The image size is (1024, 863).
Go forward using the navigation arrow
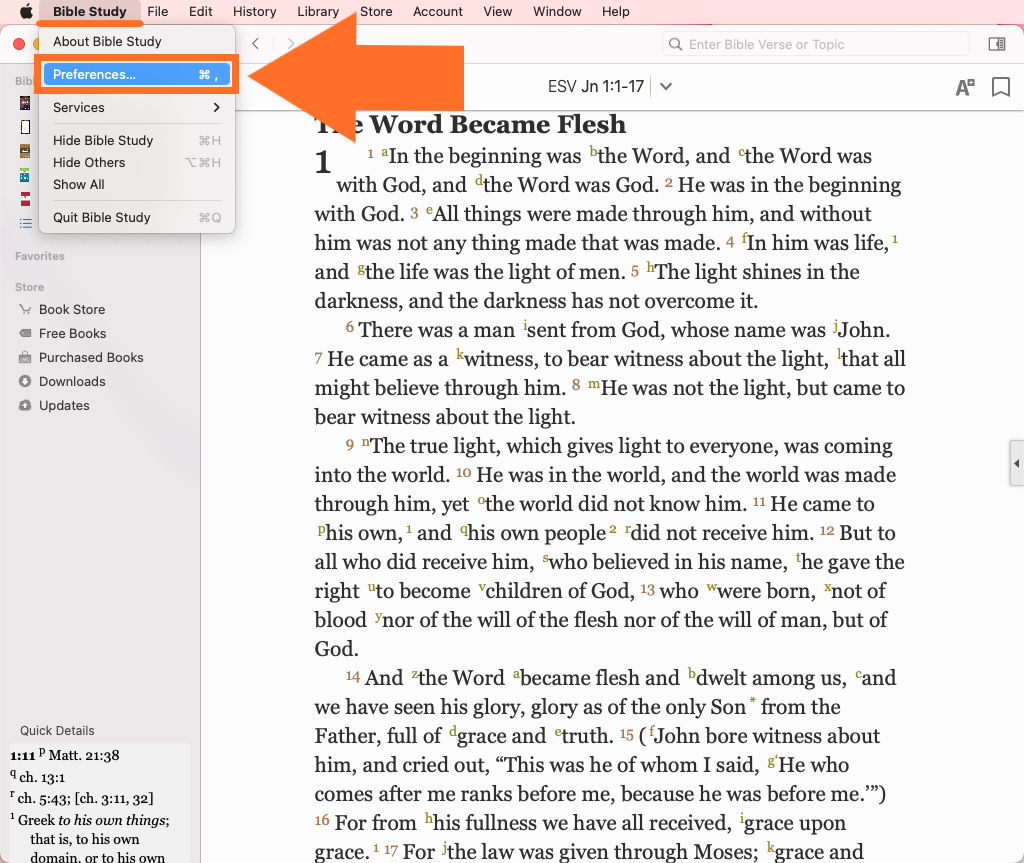tap(291, 44)
